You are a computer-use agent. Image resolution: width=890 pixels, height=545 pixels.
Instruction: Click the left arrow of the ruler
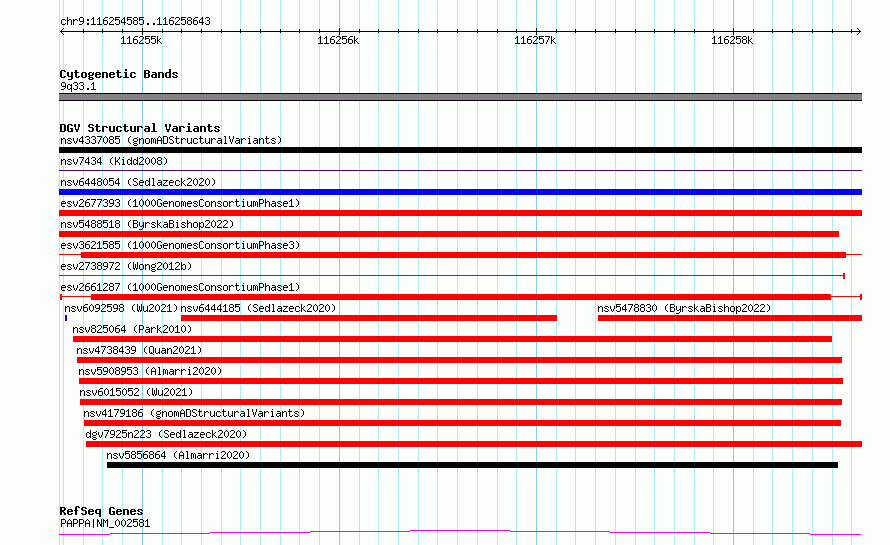[62, 31]
